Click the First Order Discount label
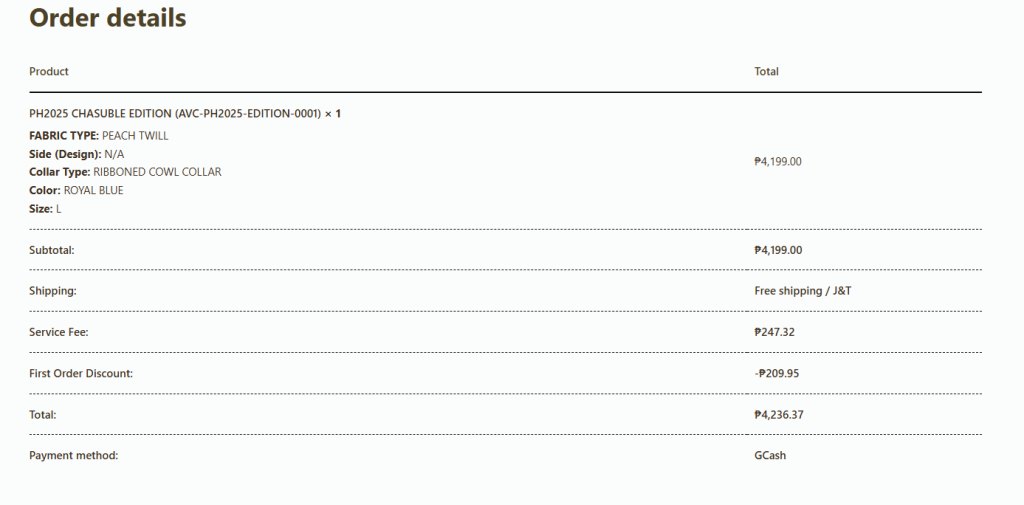The image size is (1024, 505). [x=81, y=373]
